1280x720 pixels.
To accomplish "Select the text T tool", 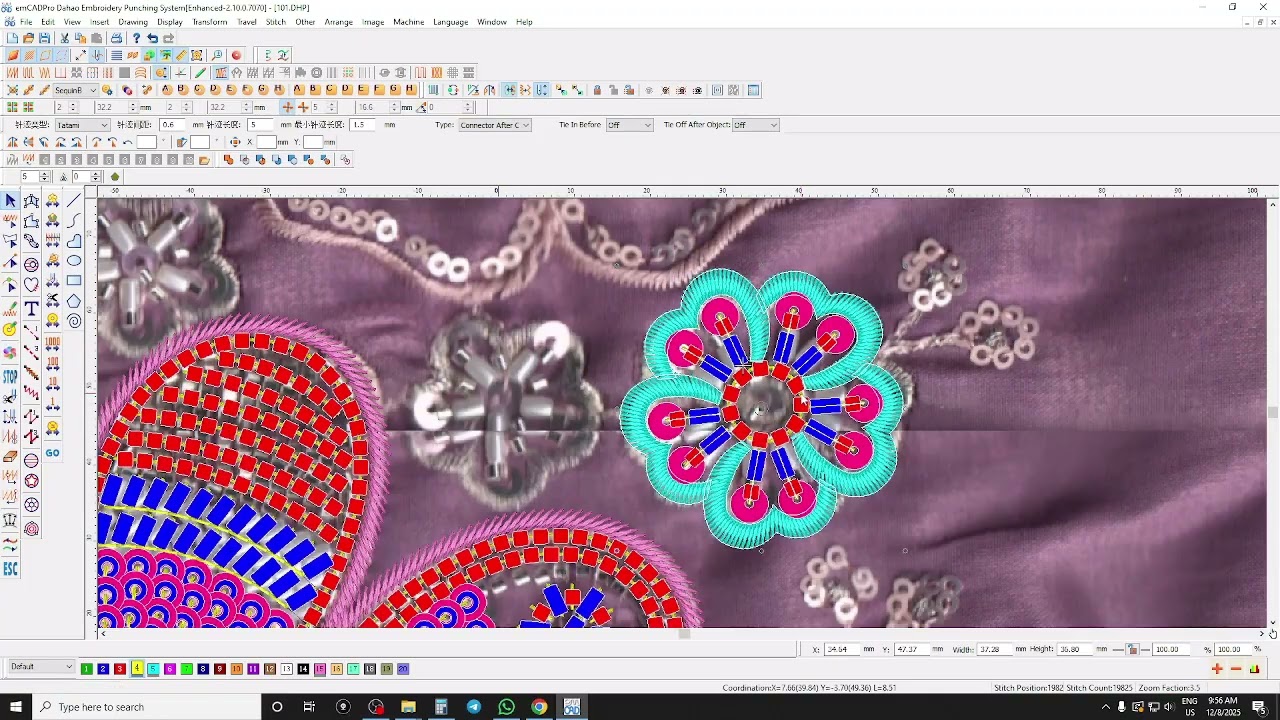I will click(x=32, y=307).
